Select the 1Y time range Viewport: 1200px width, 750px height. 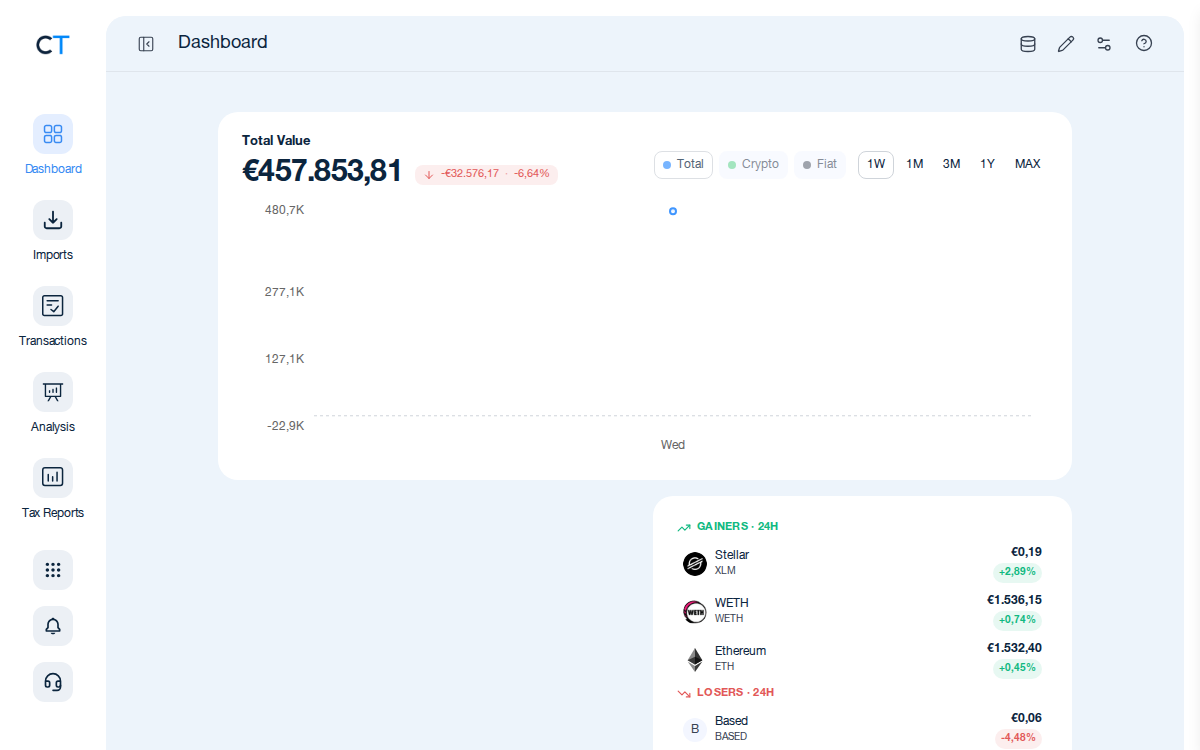pos(987,165)
